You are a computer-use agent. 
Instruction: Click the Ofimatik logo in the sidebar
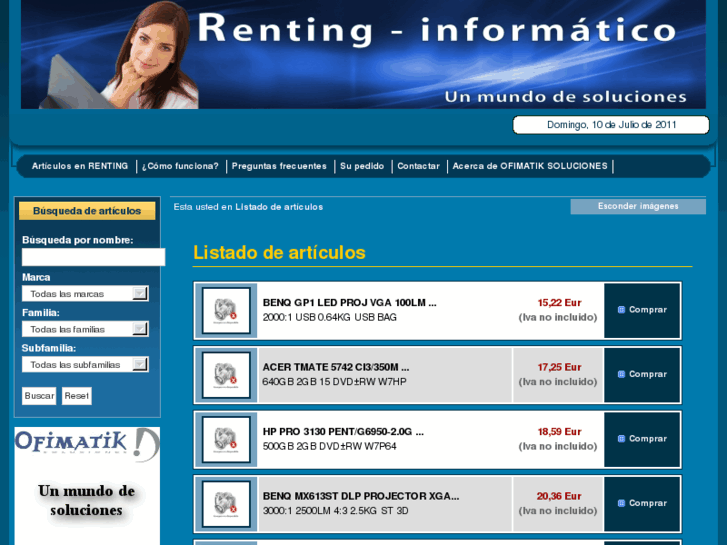point(87,445)
